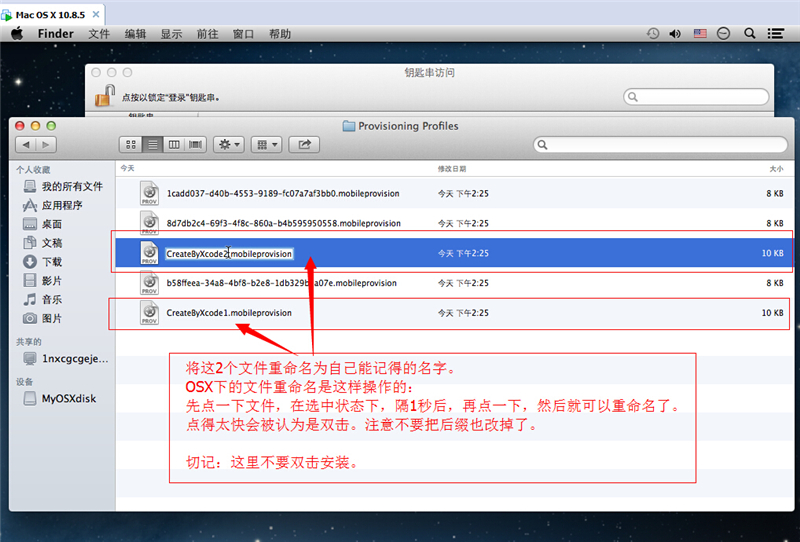Select 我的所有文件 in sidebar
This screenshot has width=800, height=542.
pyautogui.click(x=63, y=186)
